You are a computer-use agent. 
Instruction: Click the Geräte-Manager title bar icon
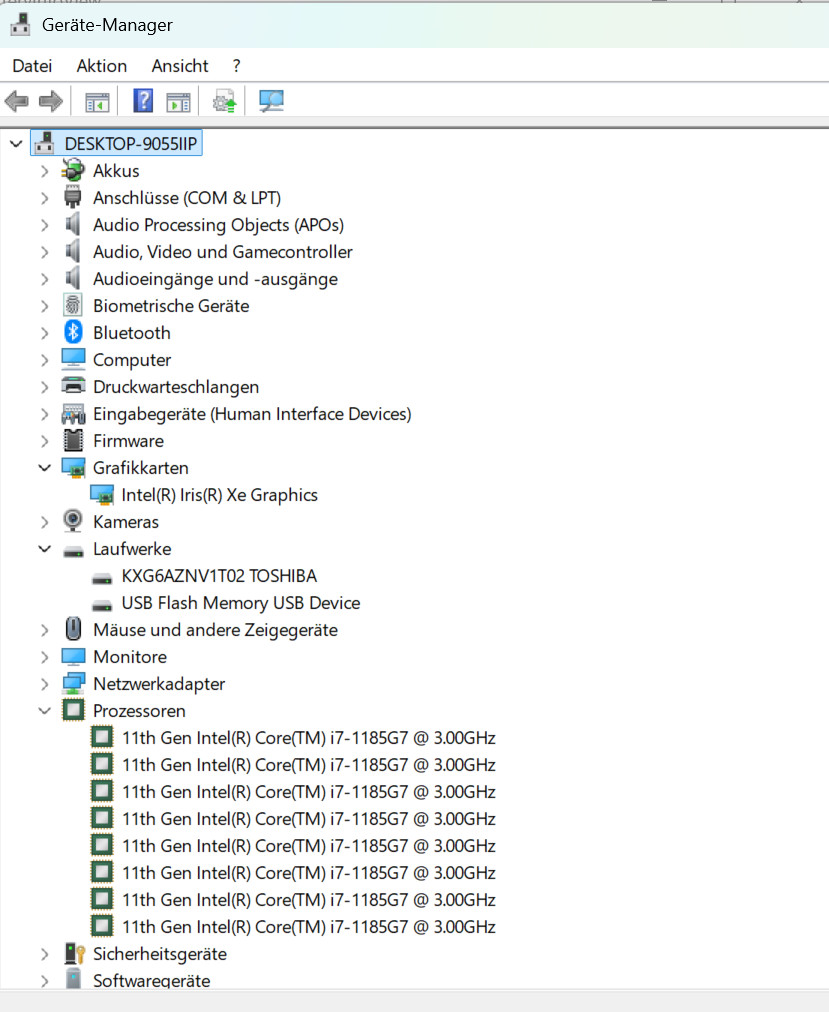(x=20, y=25)
